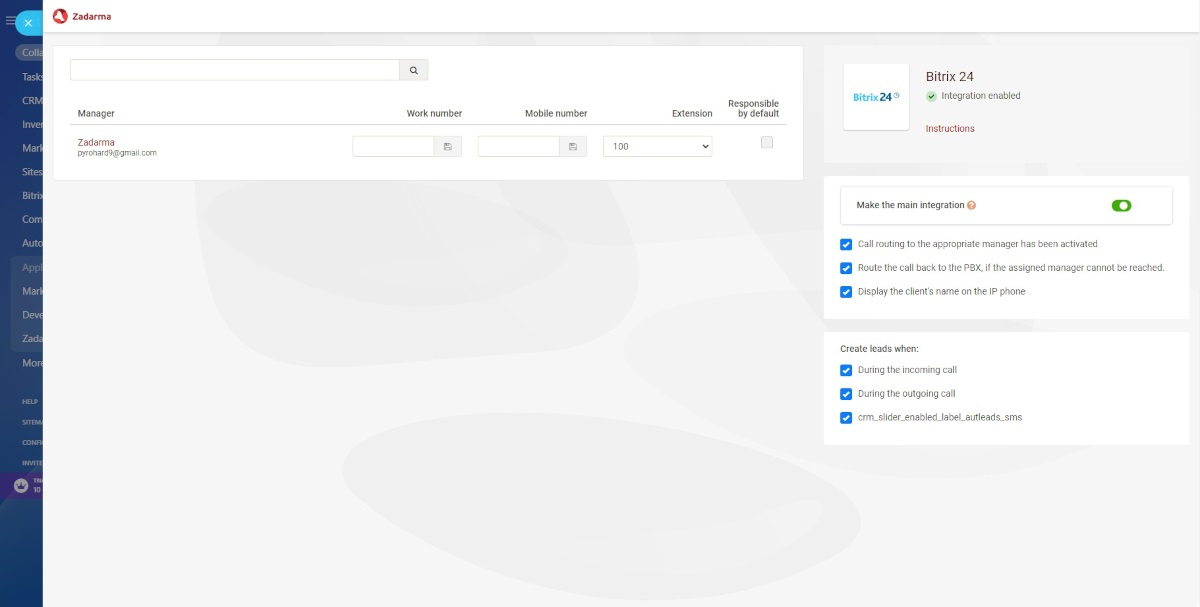Click the Work number input field

tap(392, 147)
